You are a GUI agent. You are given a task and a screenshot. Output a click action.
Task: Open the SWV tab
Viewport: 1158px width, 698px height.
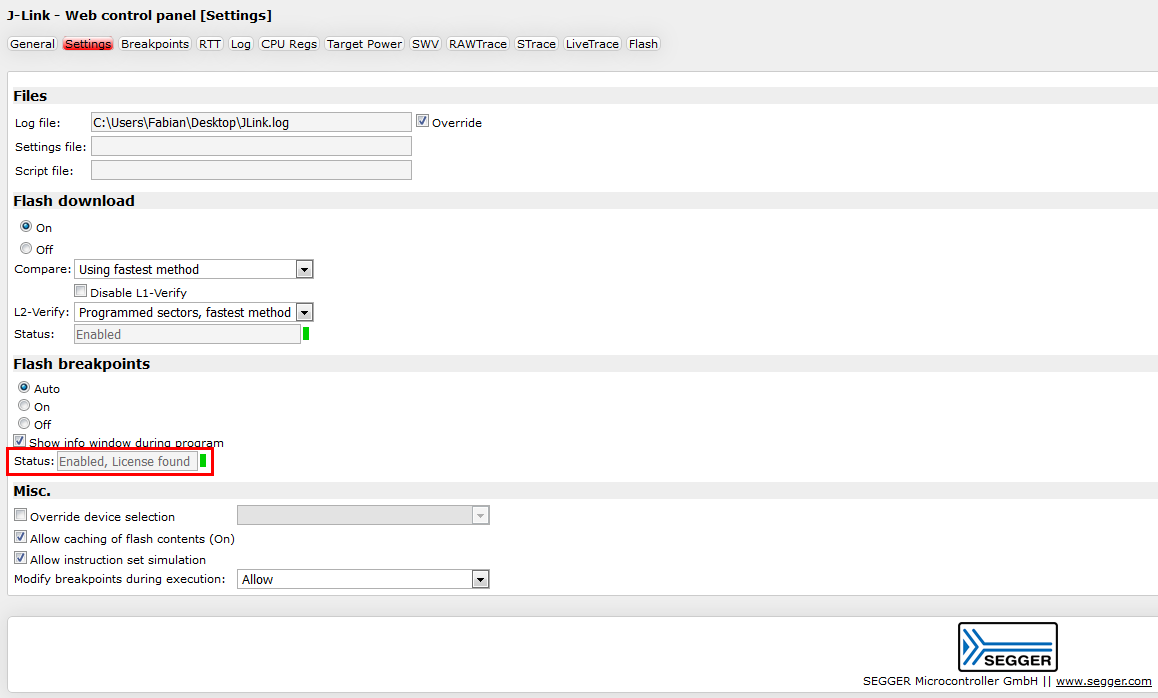[x=425, y=44]
